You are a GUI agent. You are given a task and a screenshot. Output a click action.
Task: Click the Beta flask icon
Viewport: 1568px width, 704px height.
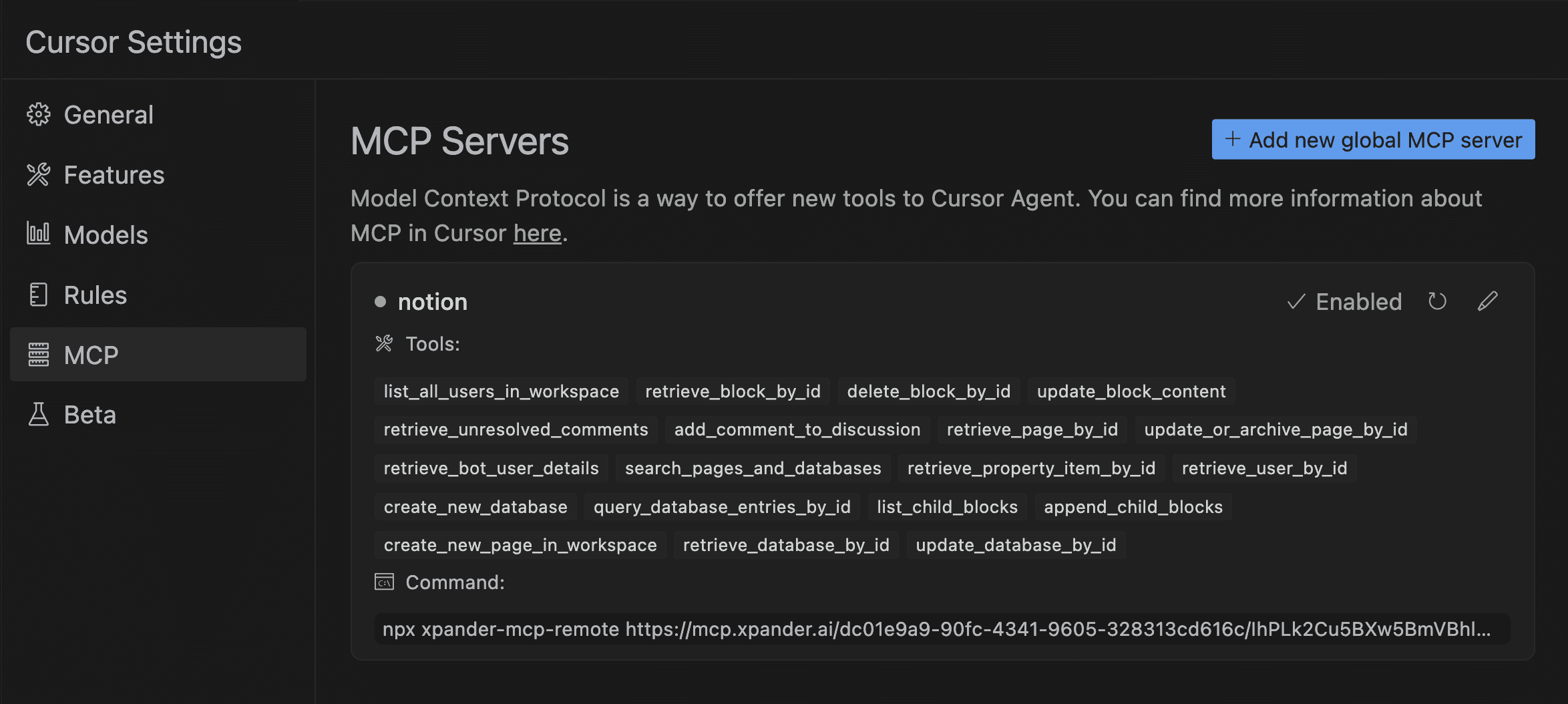pyautogui.click(x=39, y=415)
